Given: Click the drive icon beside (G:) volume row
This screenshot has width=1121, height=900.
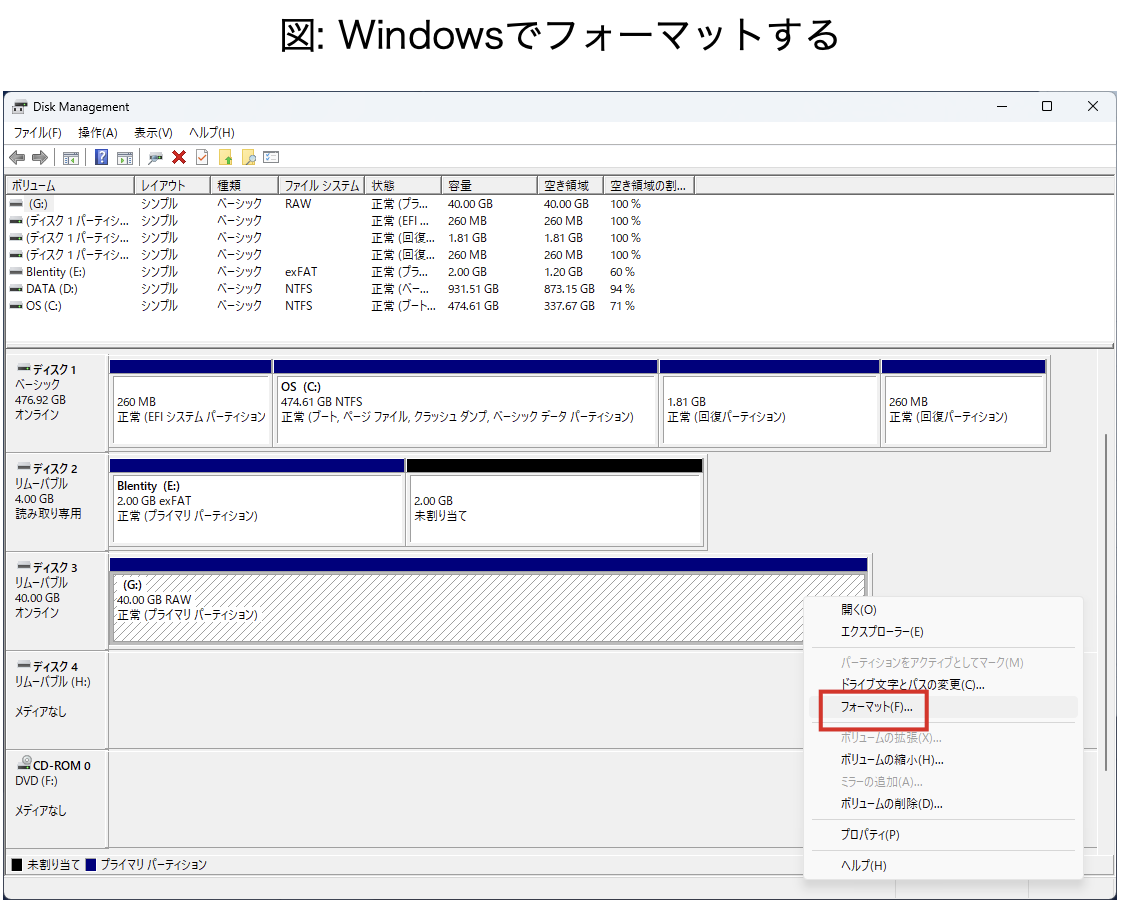Looking at the screenshot, I should [x=16, y=204].
